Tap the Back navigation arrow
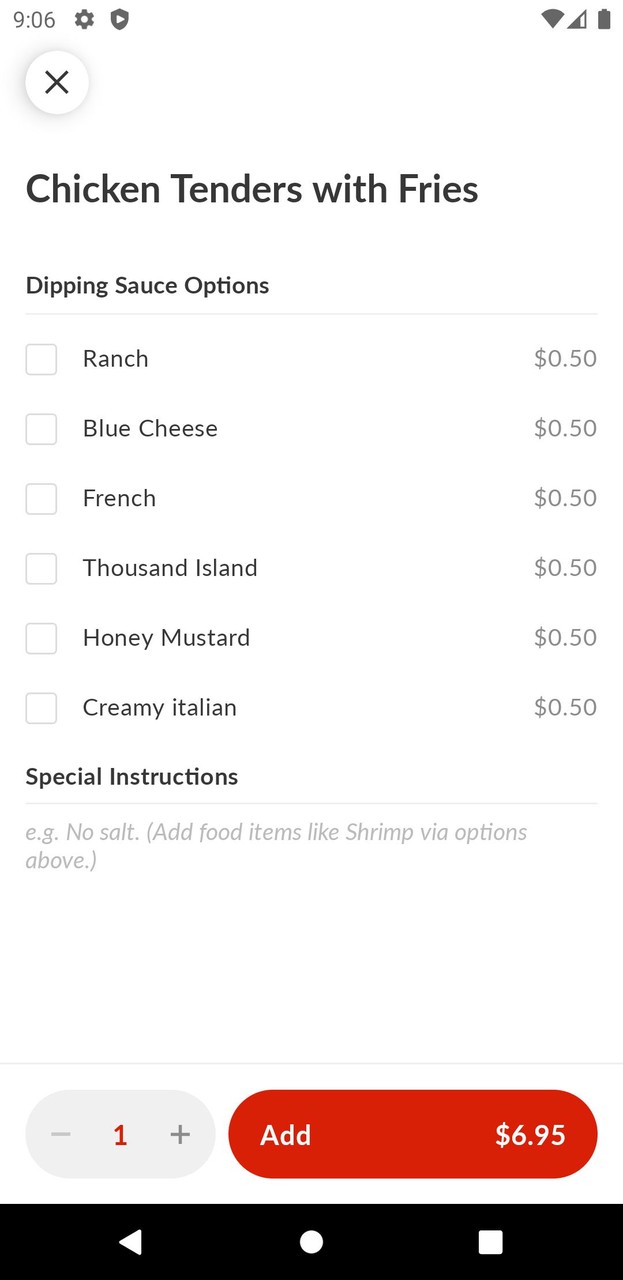Image resolution: width=623 pixels, height=1280 pixels. (x=130, y=1241)
